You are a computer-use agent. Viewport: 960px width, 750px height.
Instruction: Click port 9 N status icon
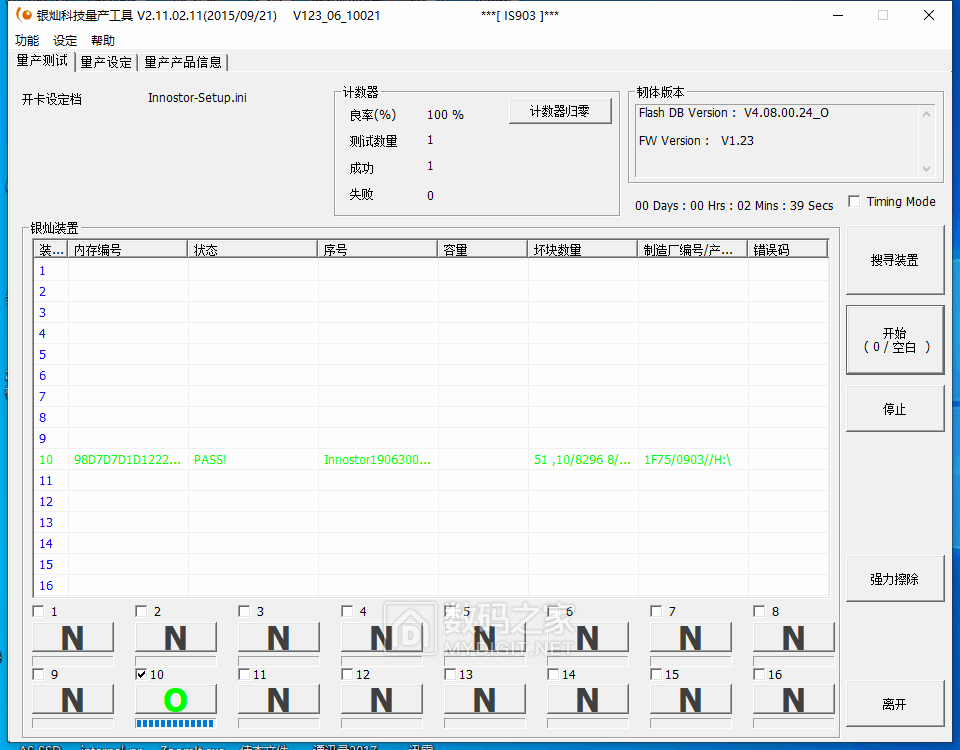pyautogui.click(x=72, y=700)
